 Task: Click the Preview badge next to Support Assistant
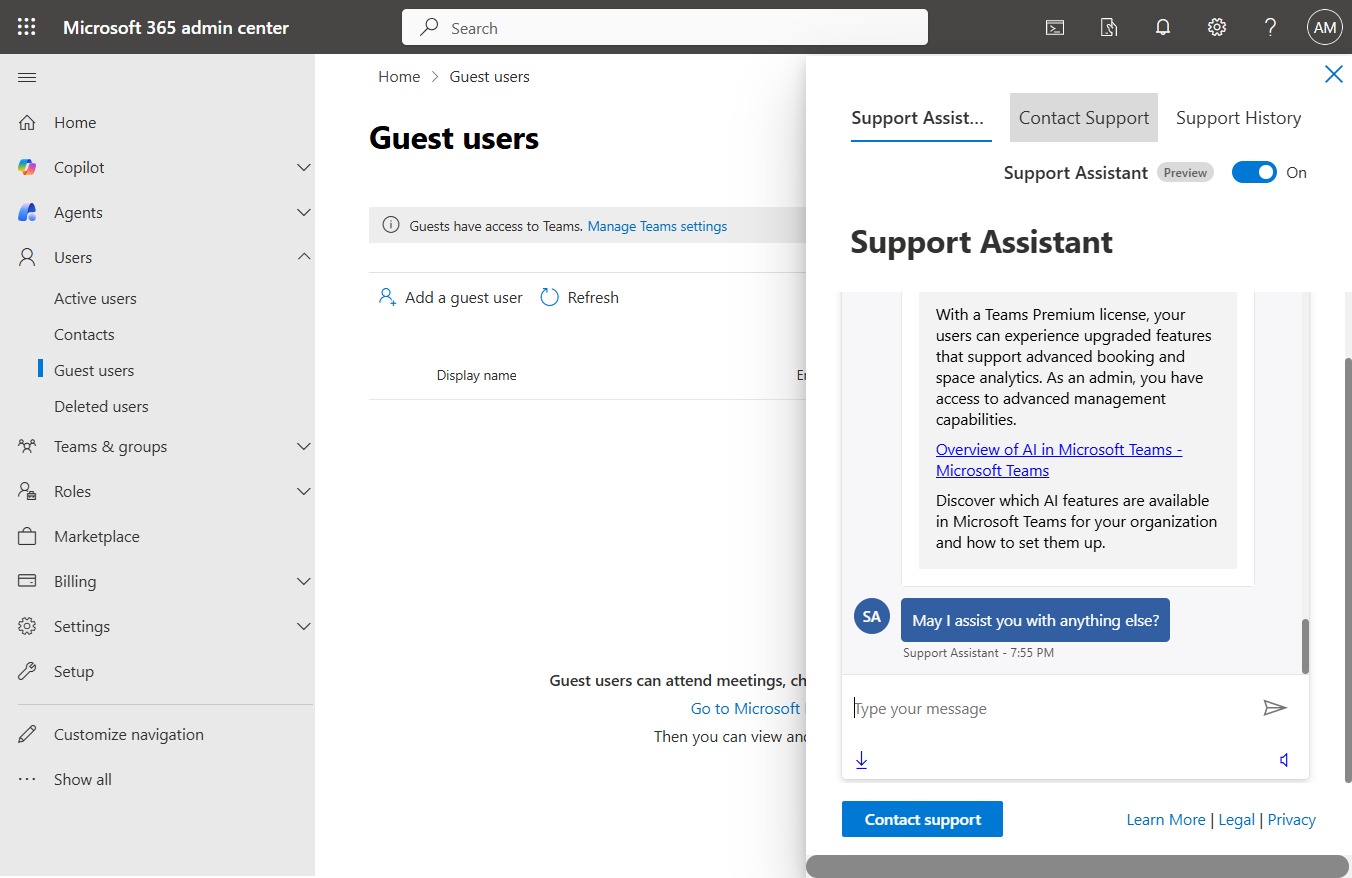[x=1185, y=172]
